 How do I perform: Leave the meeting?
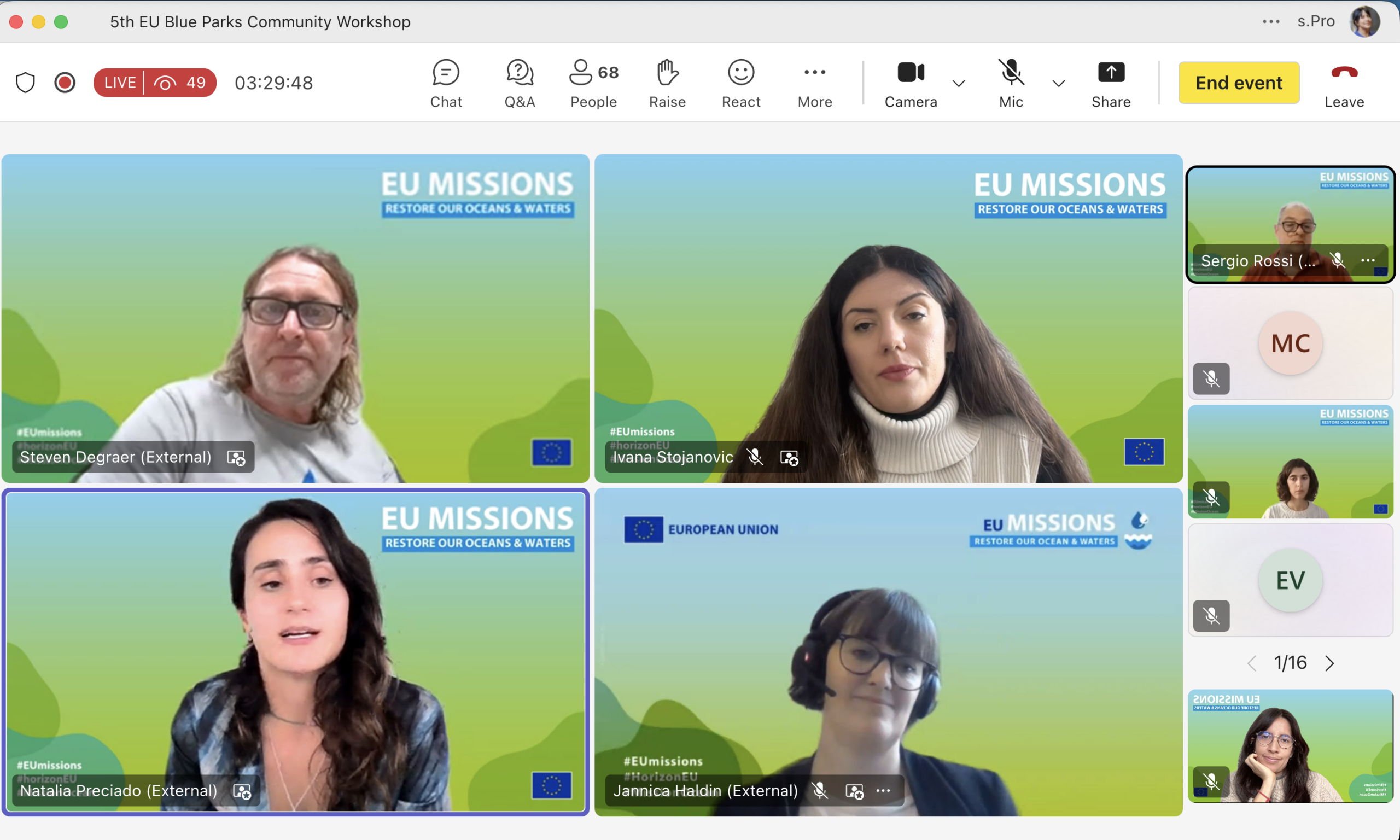(x=1344, y=83)
